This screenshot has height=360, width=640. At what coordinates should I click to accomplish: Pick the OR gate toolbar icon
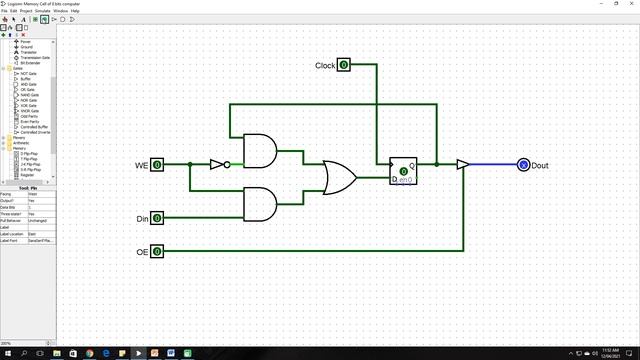point(72,19)
